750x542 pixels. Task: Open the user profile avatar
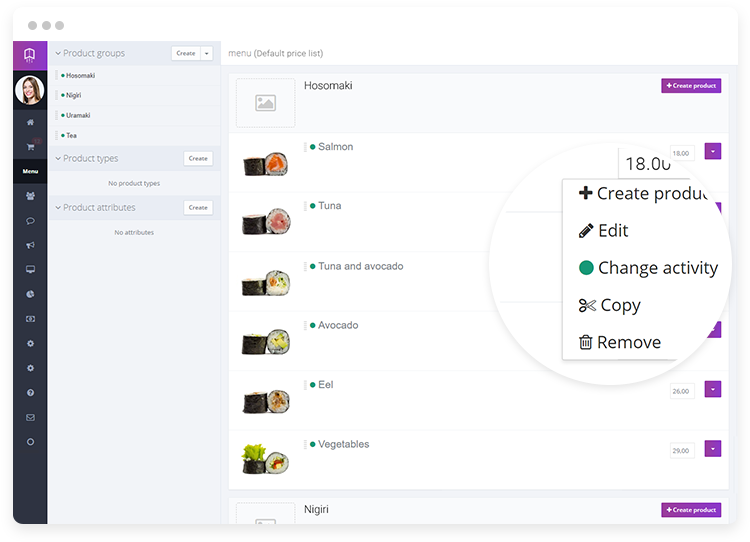coord(30,90)
